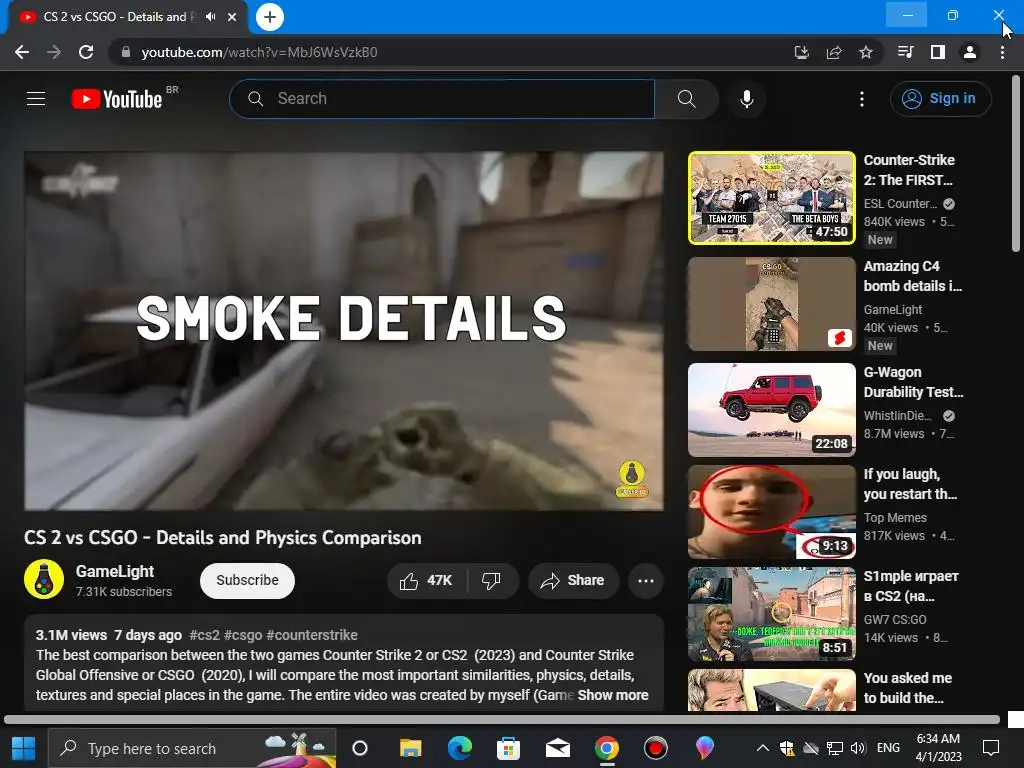Open Chrome three-dot menu
This screenshot has height=768, width=1024.
(1002, 52)
